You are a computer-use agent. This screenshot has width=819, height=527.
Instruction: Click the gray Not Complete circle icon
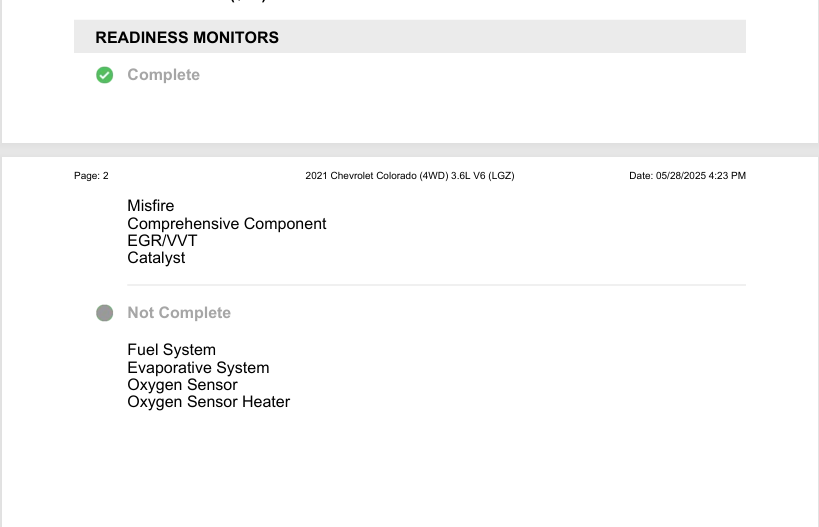(104, 313)
